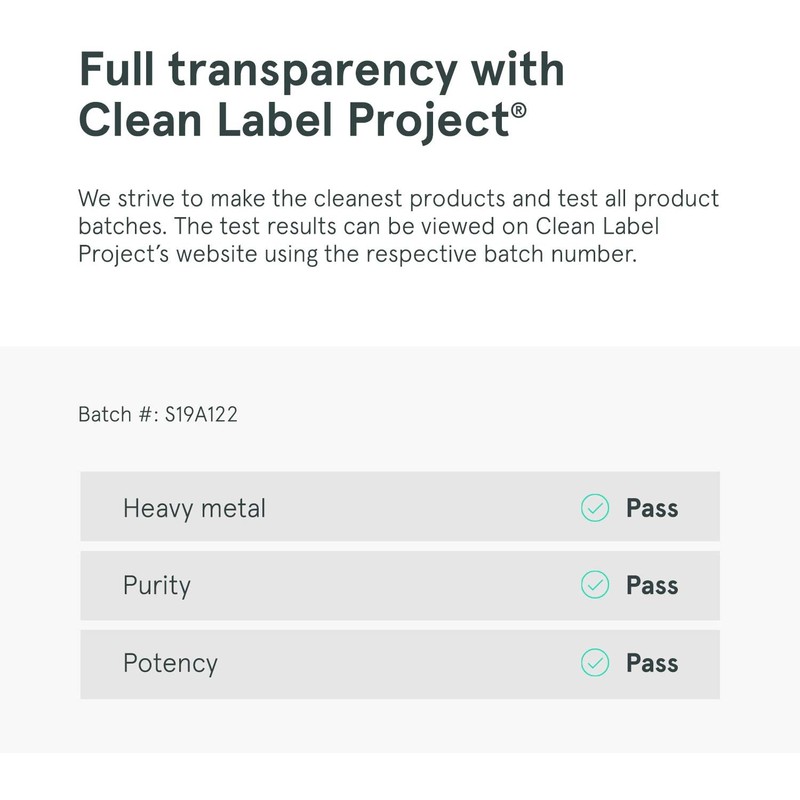Image resolution: width=800 pixels, height=800 pixels.
Task: Click the batch code S19A122
Action: pos(202,414)
